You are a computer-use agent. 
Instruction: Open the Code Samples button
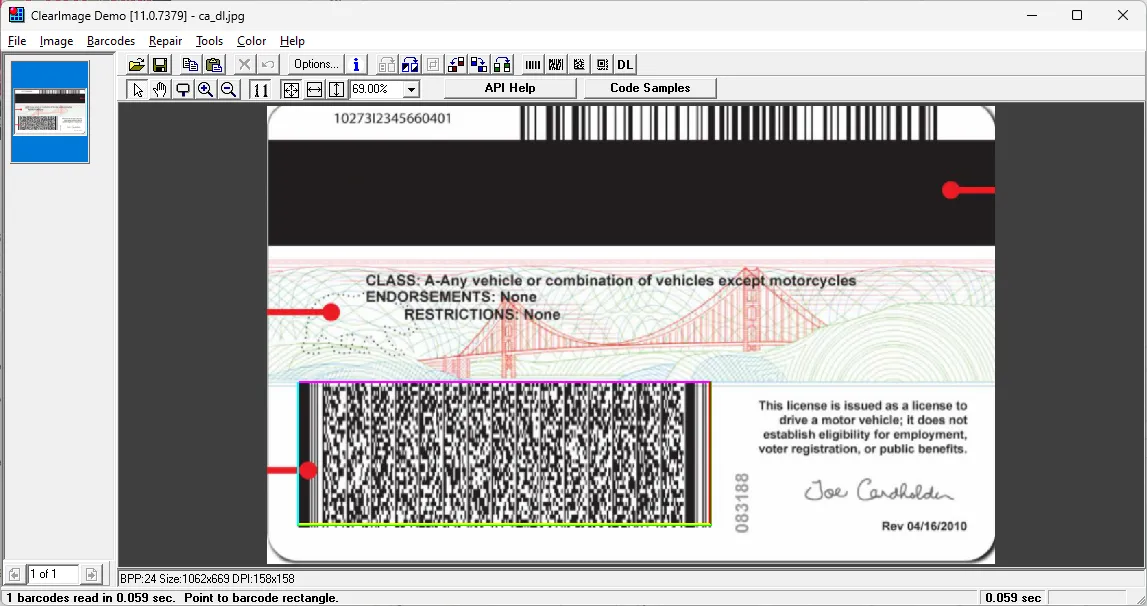(650, 88)
